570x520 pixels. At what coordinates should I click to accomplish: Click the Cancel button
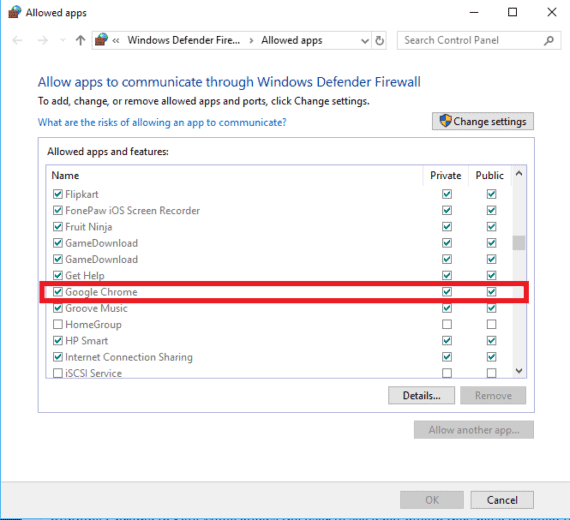click(x=502, y=500)
